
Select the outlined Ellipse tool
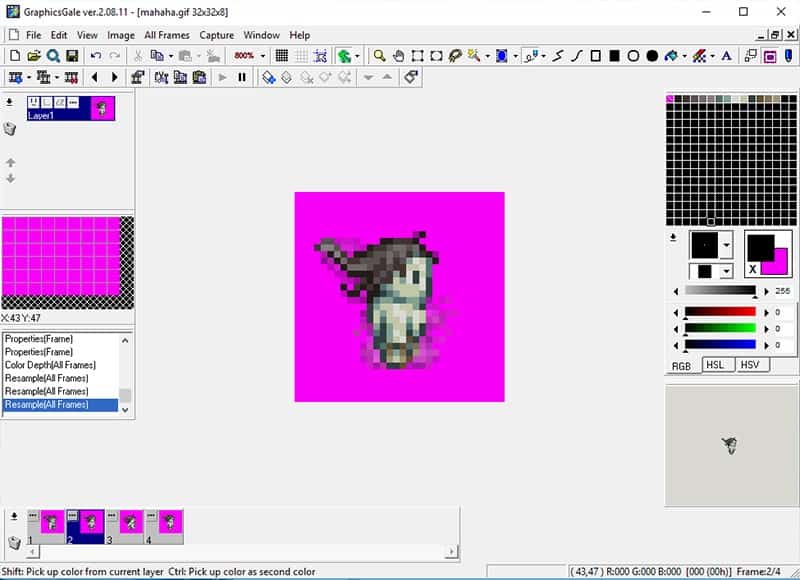click(x=633, y=56)
